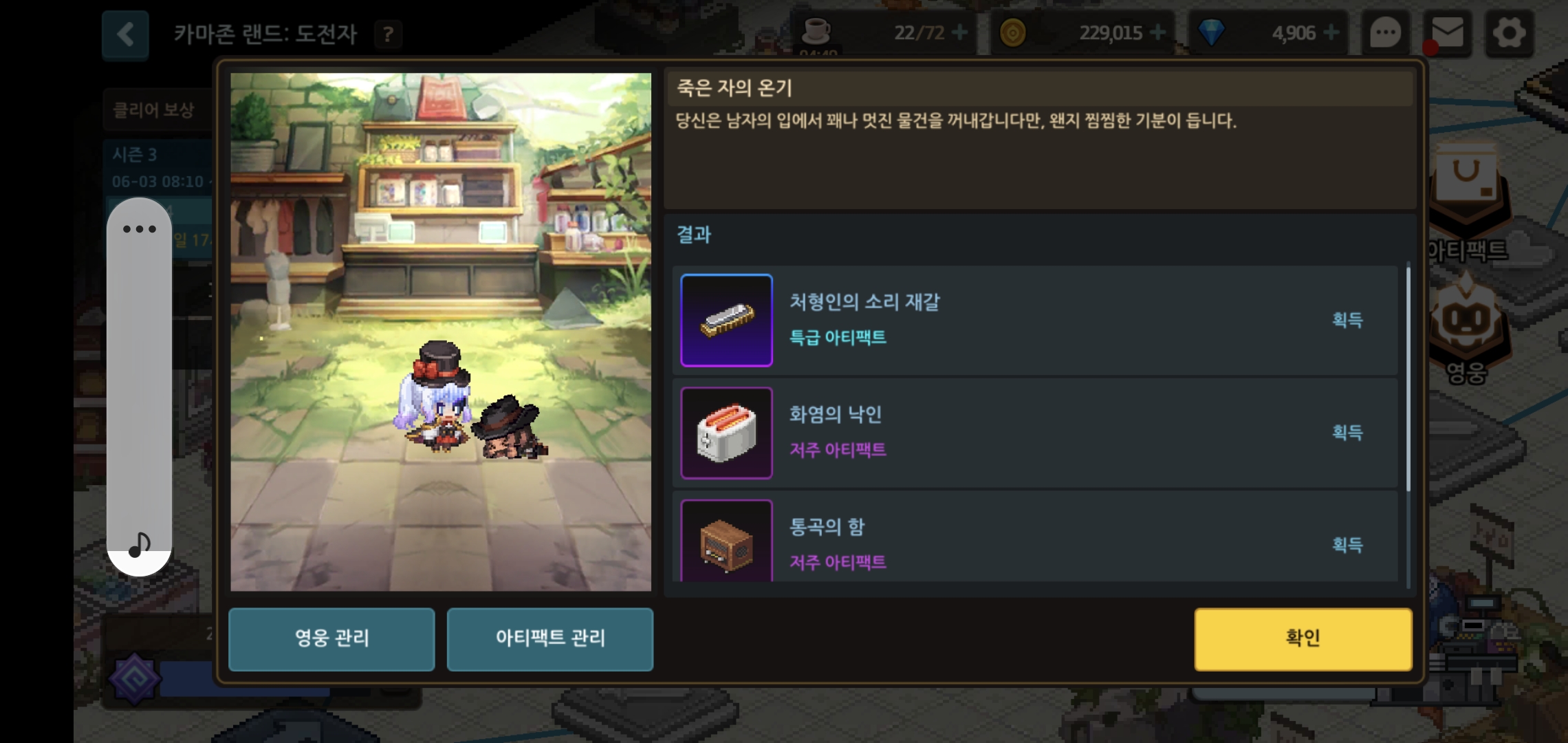
Task: Open the 클리어 보상 tab
Action: pos(154,110)
